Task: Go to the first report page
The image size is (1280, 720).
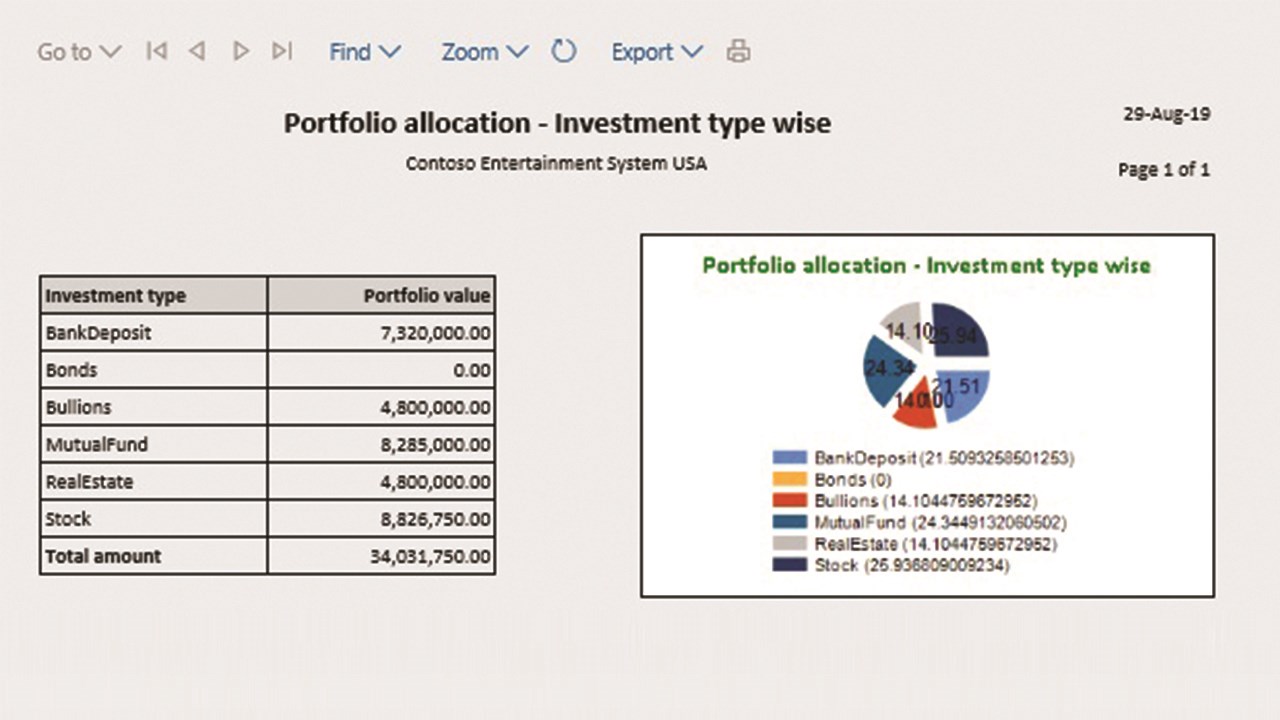Action: tap(156, 51)
